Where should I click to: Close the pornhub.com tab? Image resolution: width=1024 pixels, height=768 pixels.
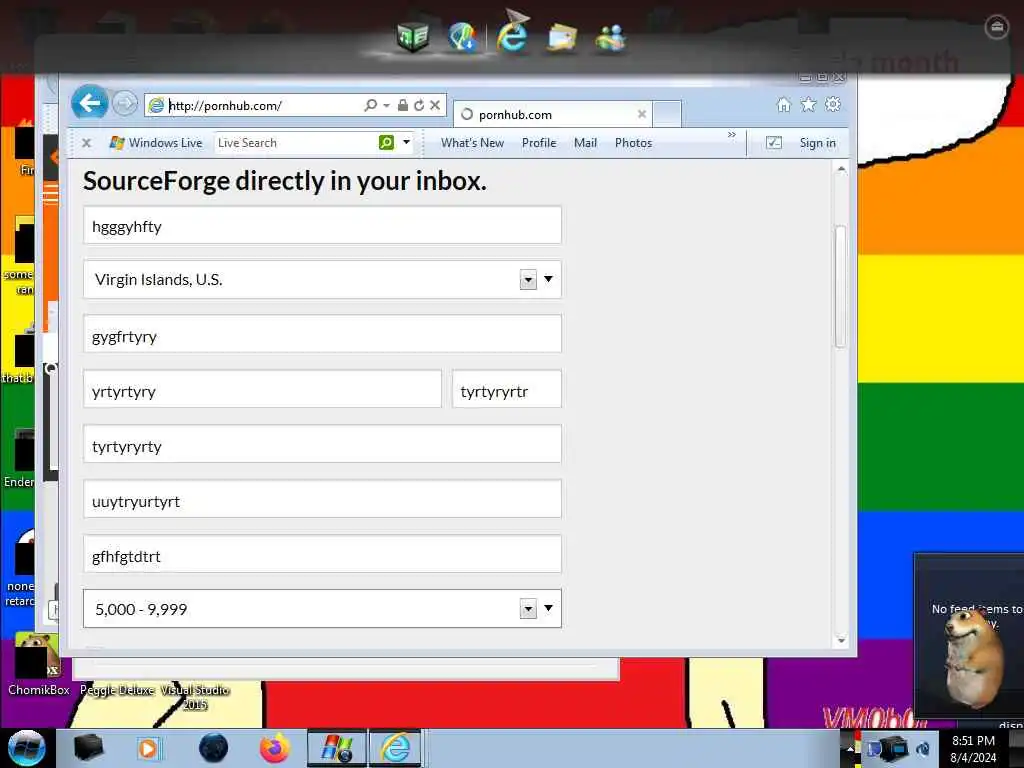[642, 114]
